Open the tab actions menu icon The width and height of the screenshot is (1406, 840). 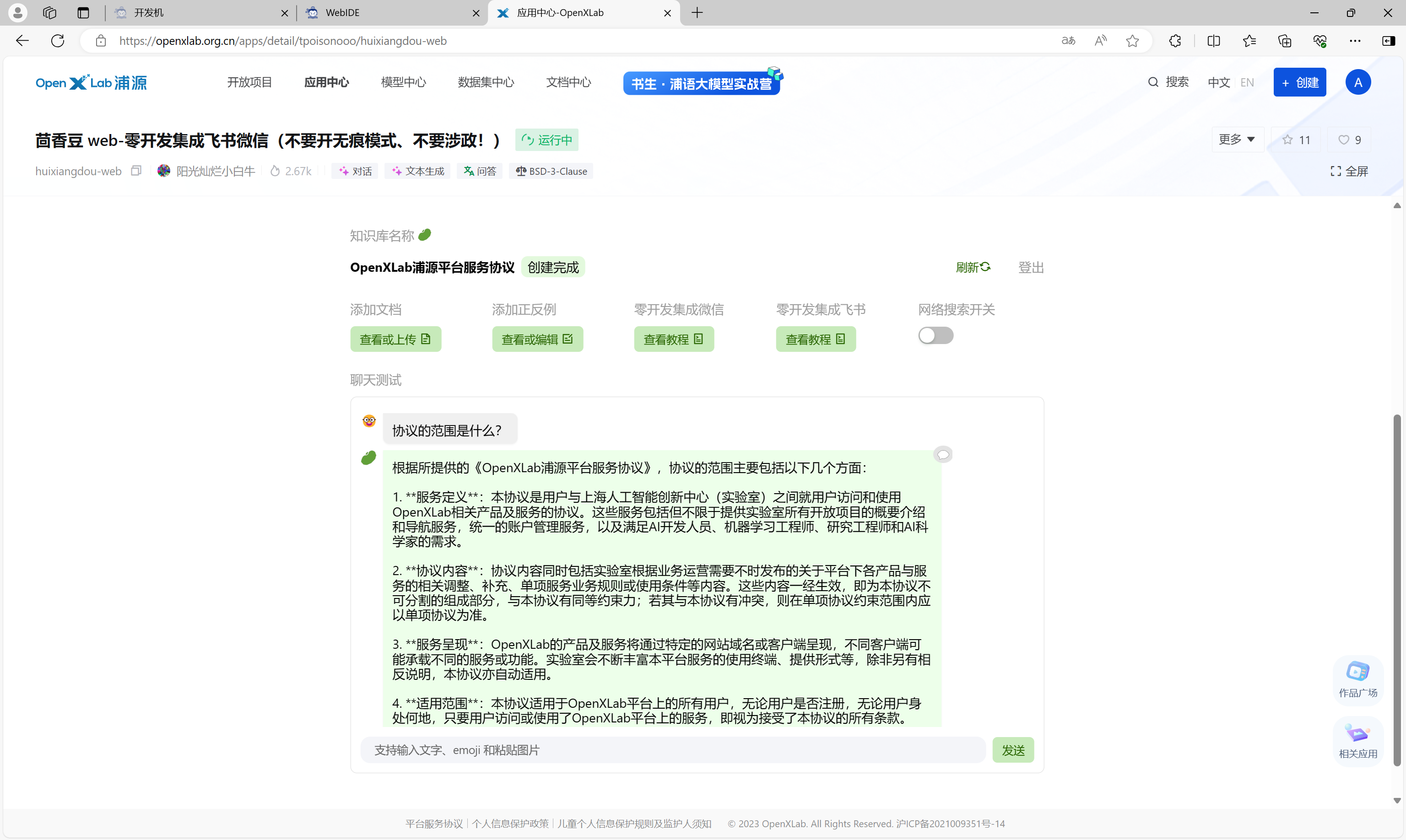tap(83, 12)
